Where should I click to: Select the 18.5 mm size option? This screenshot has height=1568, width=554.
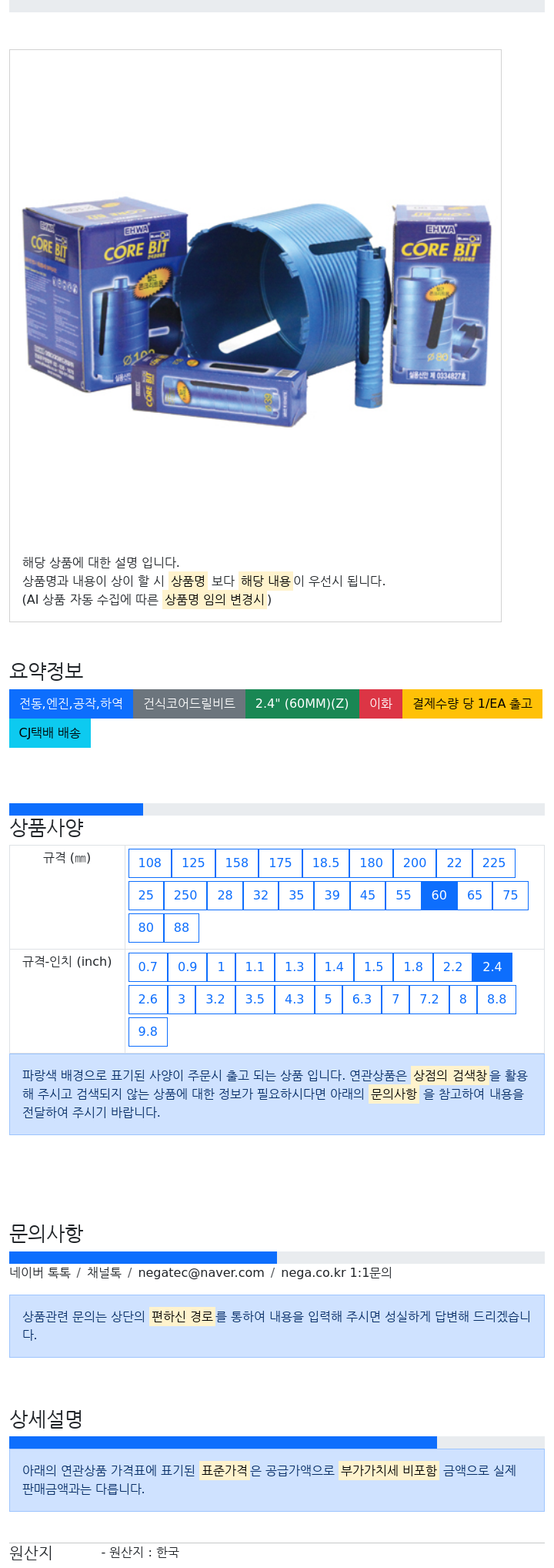tap(326, 863)
